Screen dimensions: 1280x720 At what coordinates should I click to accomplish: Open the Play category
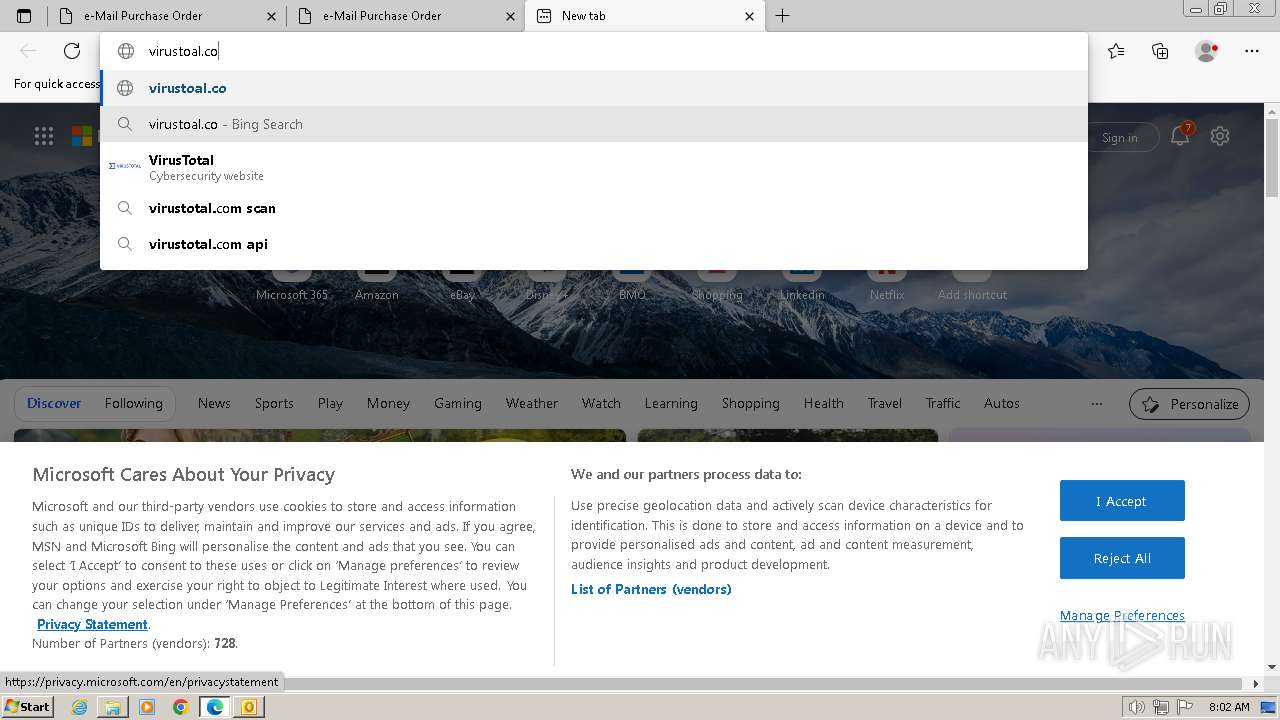(x=330, y=403)
